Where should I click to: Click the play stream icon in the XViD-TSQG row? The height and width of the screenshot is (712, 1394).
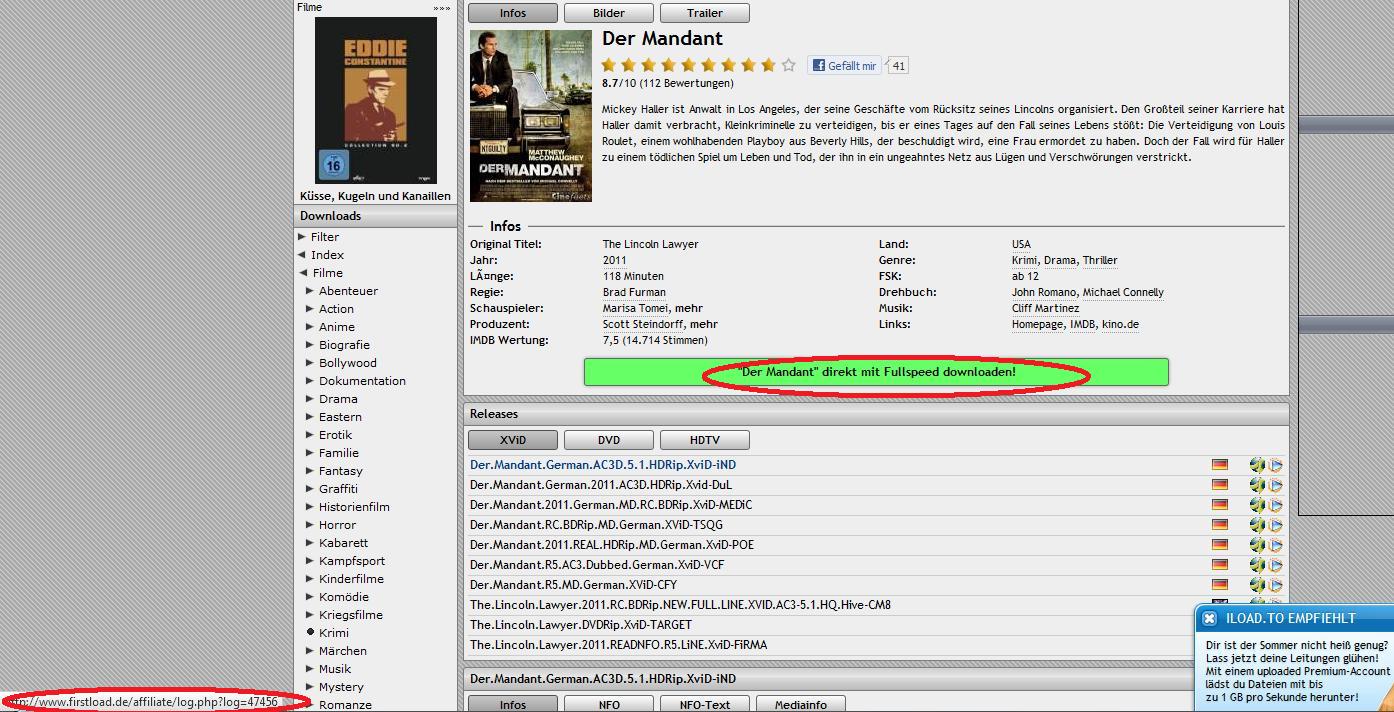(x=1276, y=525)
